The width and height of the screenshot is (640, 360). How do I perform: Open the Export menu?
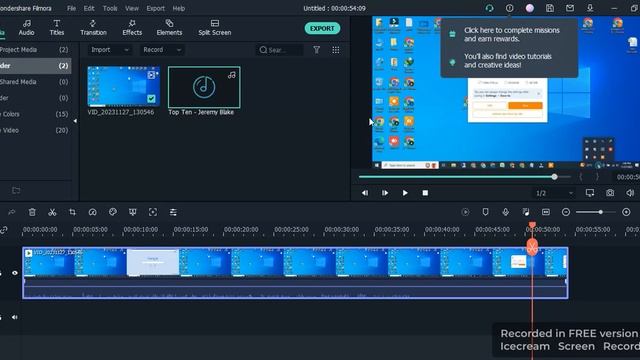click(156, 8)
